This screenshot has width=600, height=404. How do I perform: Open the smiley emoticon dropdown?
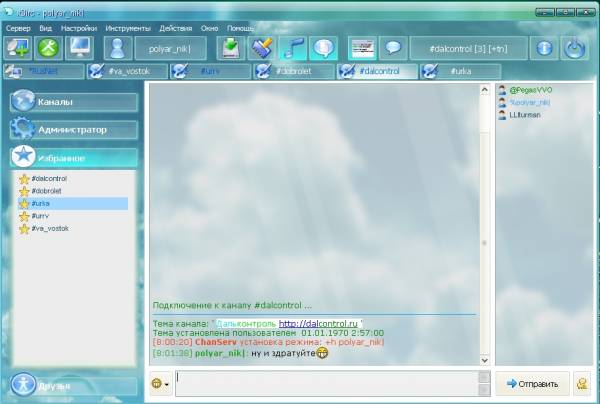[159, 383]
